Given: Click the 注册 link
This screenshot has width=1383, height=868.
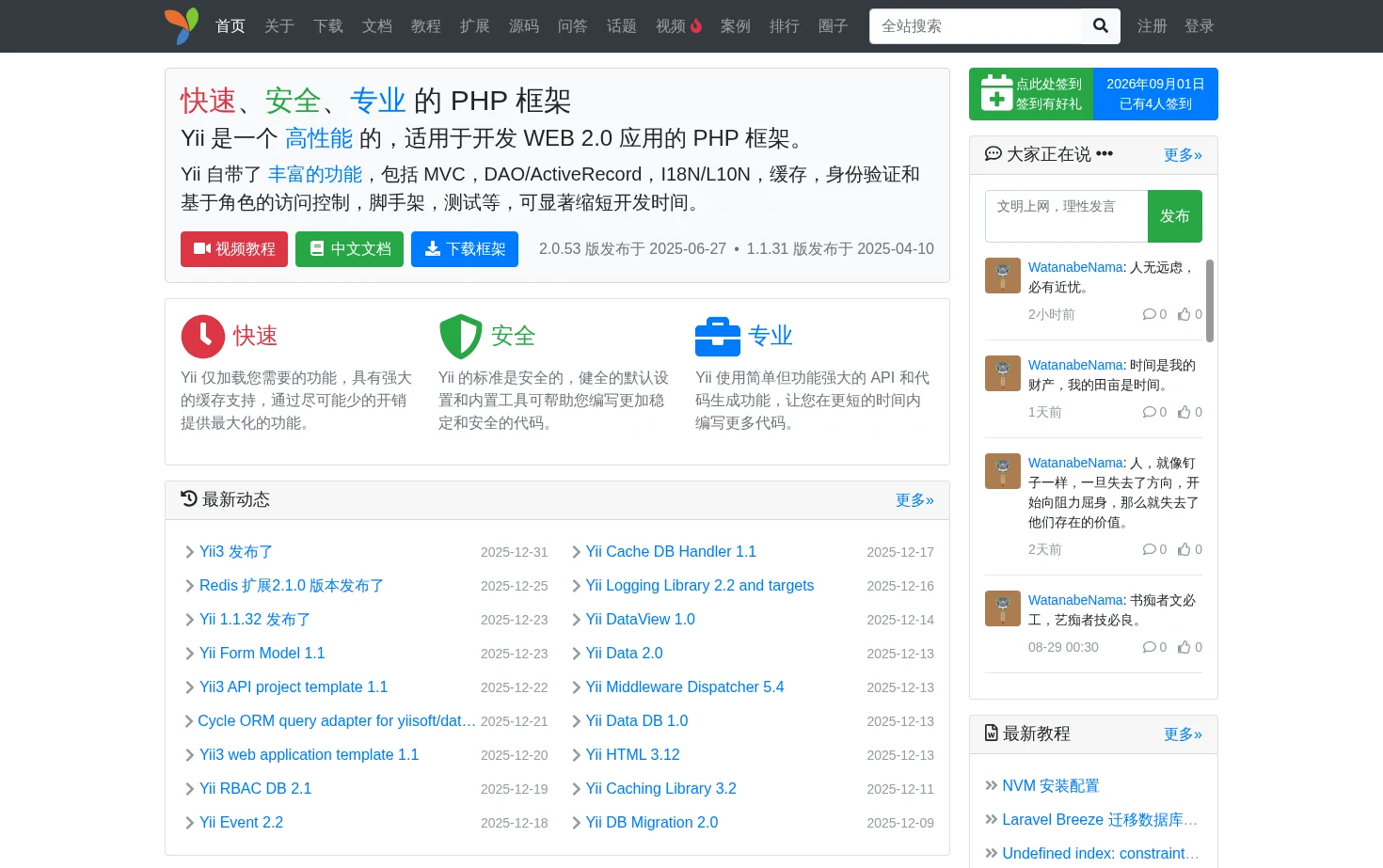Looking at the screenshot, I should point(1152,26).
